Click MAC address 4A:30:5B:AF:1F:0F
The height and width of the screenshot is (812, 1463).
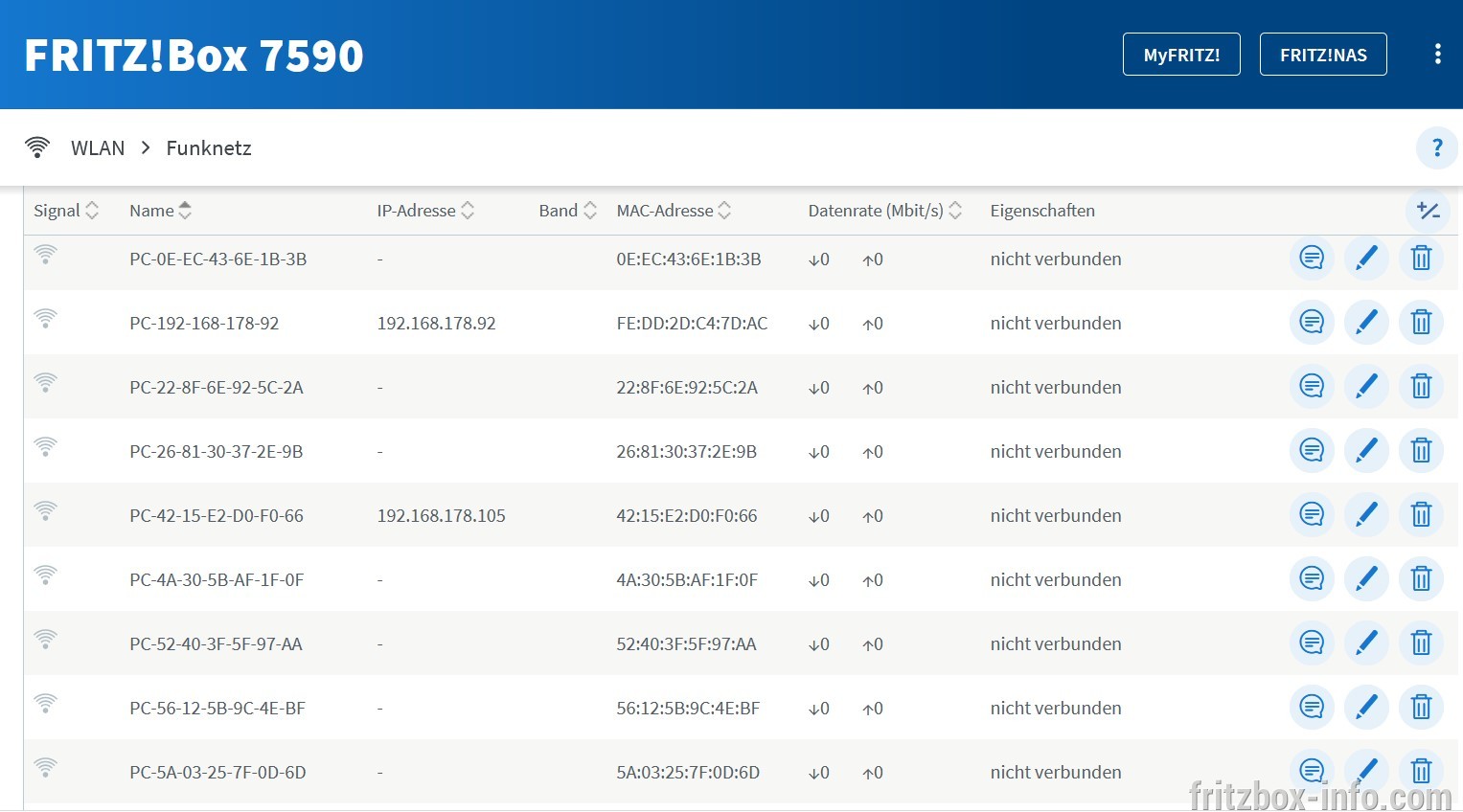(x=687, y=579)
